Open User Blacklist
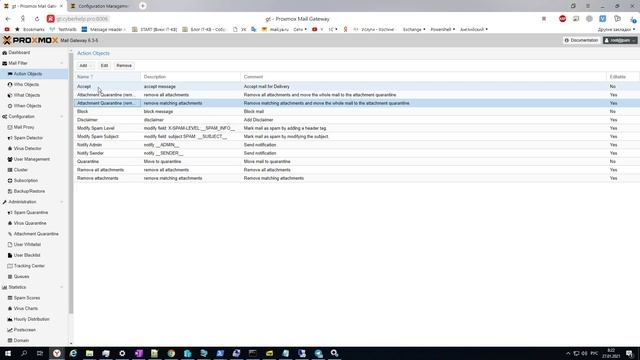 coord(27,255)
